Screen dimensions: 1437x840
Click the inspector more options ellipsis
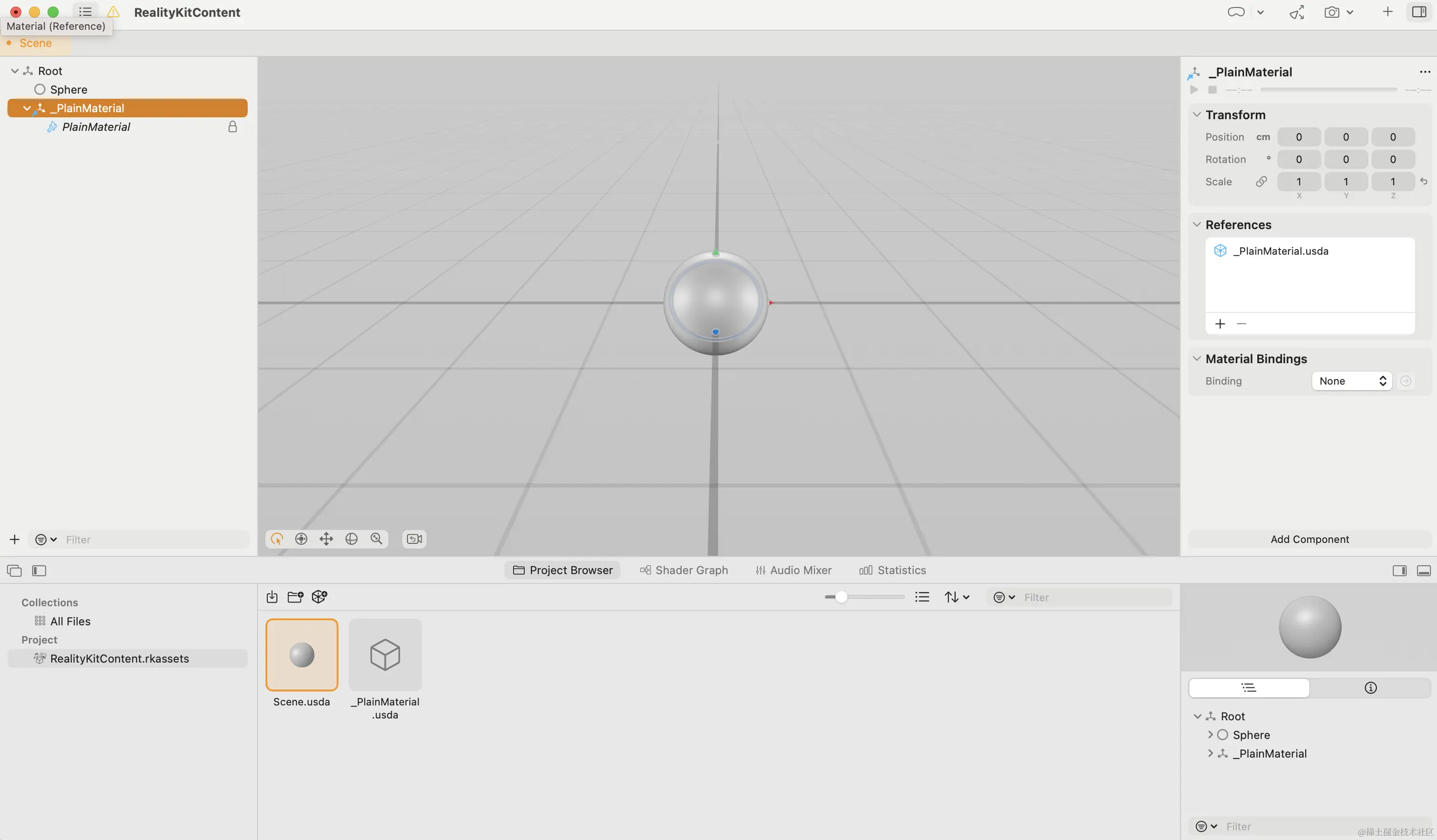(x=1425, y=72)
